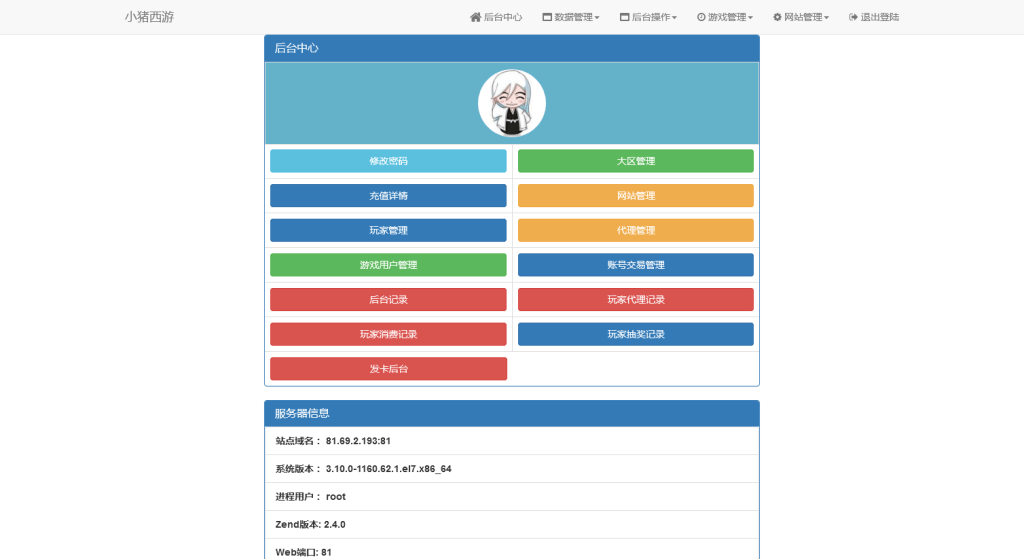Viewport: 1024px width, 559px height.
Task: Expand the 网站管理 dropdown caret
Action: click(826, 18)
